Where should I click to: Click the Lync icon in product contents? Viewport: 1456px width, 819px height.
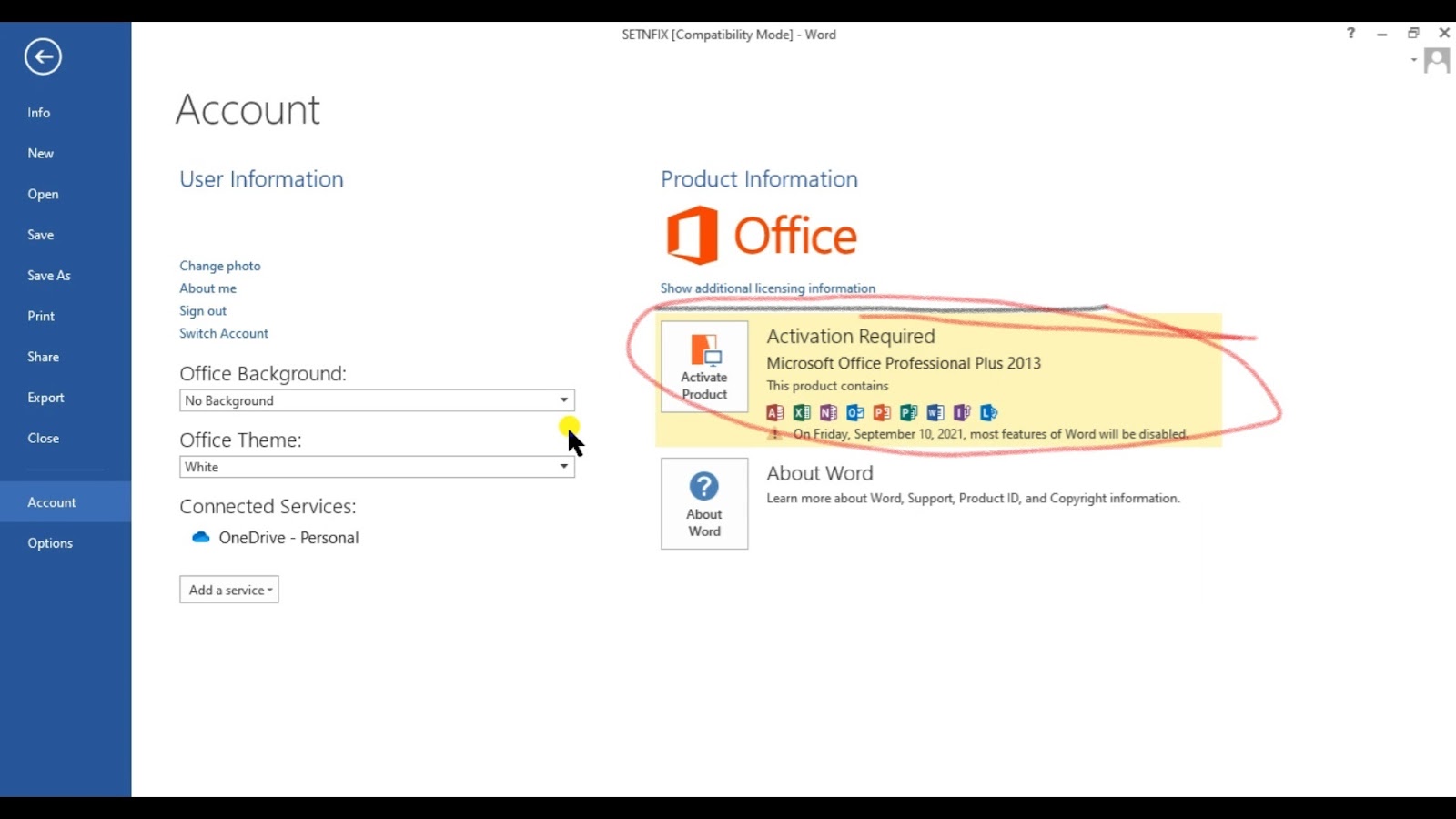coord(989,412)
